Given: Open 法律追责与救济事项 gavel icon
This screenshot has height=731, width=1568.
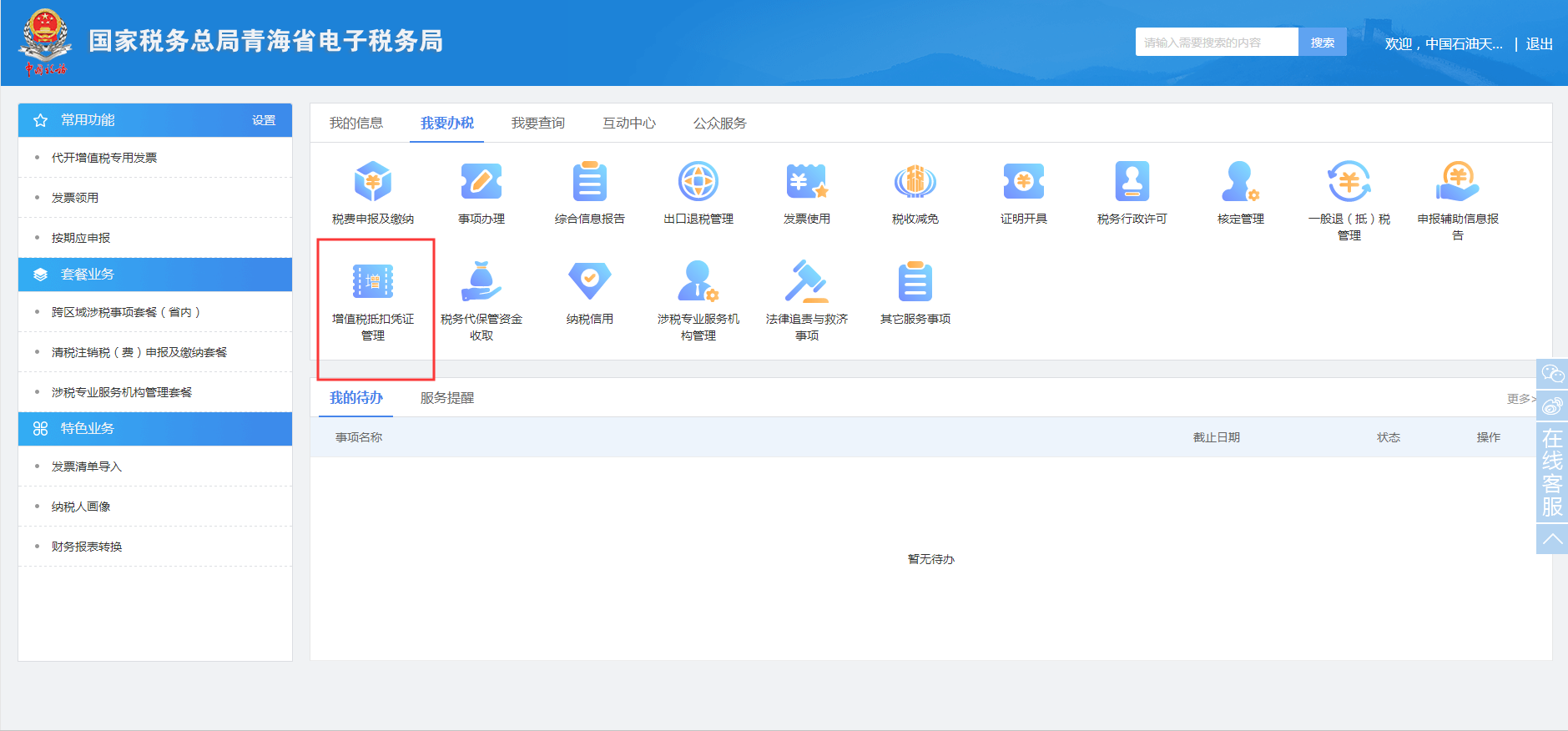Looking at the screenshot, I should tap(807, 281).
